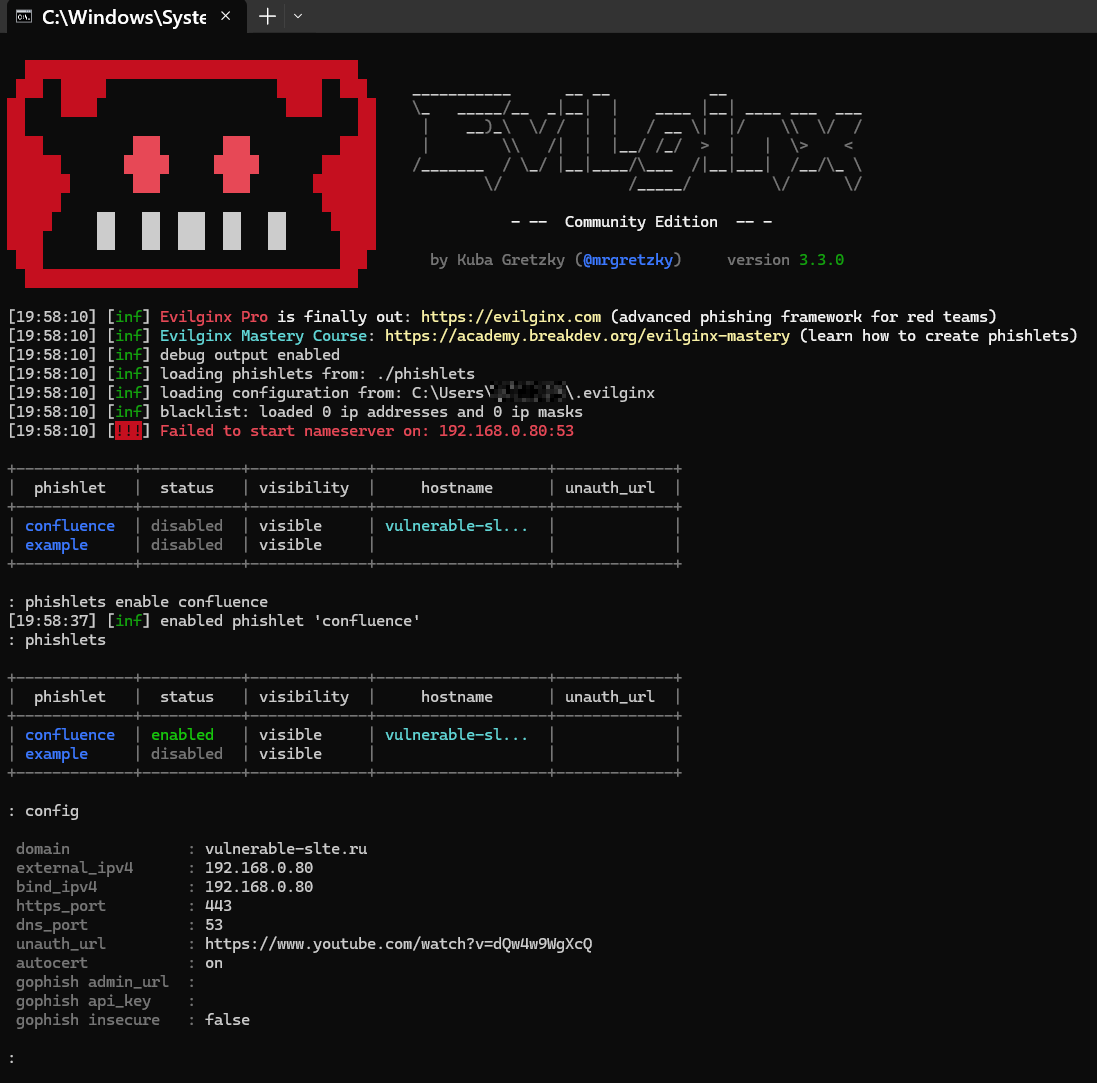Click the 'visibility' header in first table
This screenshot has height=1083, width=1097.
tap(304, 488)
